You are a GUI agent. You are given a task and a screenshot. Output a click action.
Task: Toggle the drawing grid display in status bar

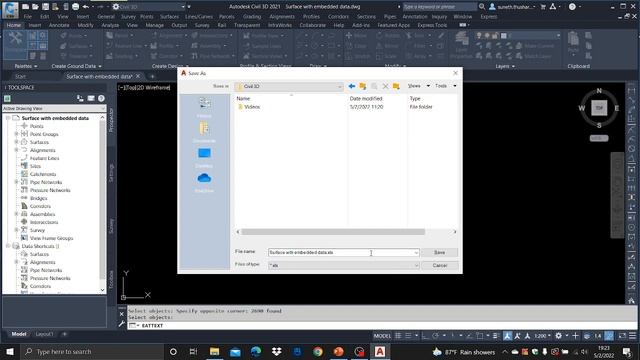point(398,336)
